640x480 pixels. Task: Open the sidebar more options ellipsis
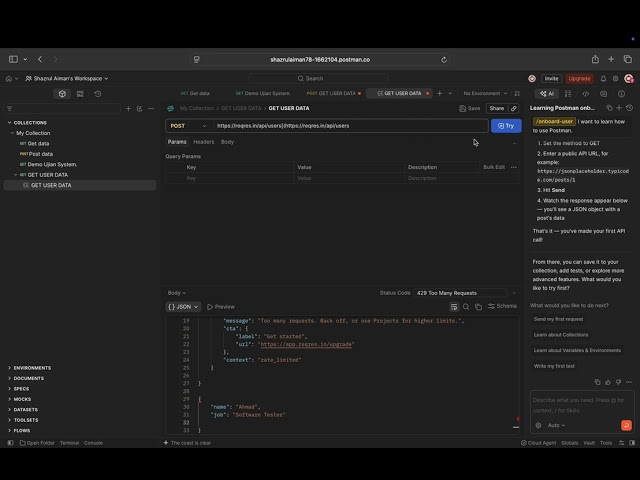click(151, 109)
